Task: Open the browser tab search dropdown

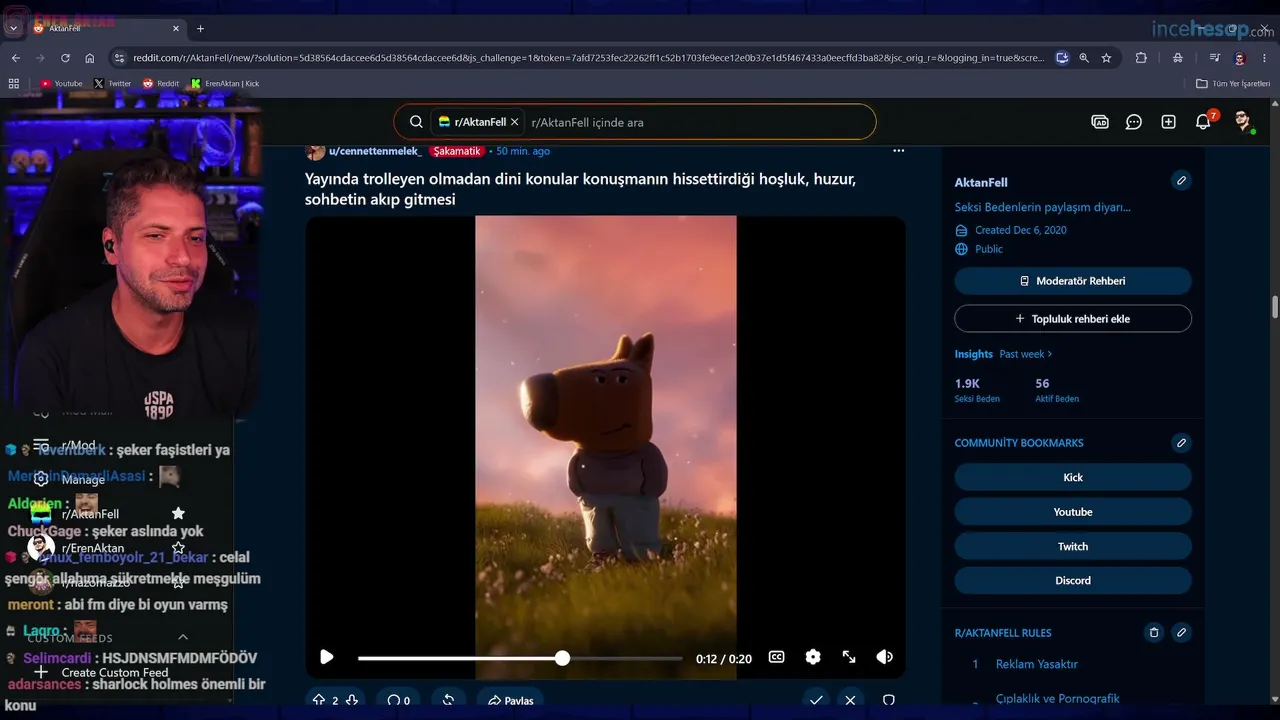Action: 13,28
